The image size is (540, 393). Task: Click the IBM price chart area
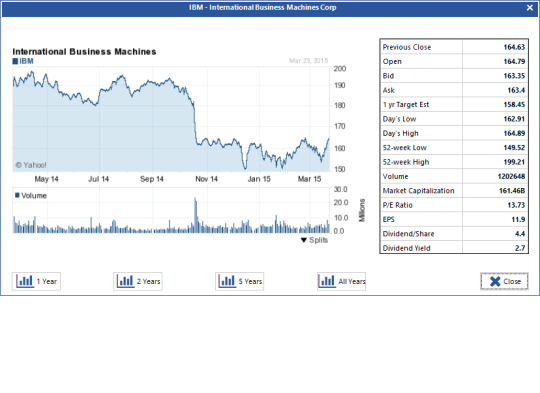[171, 119]
